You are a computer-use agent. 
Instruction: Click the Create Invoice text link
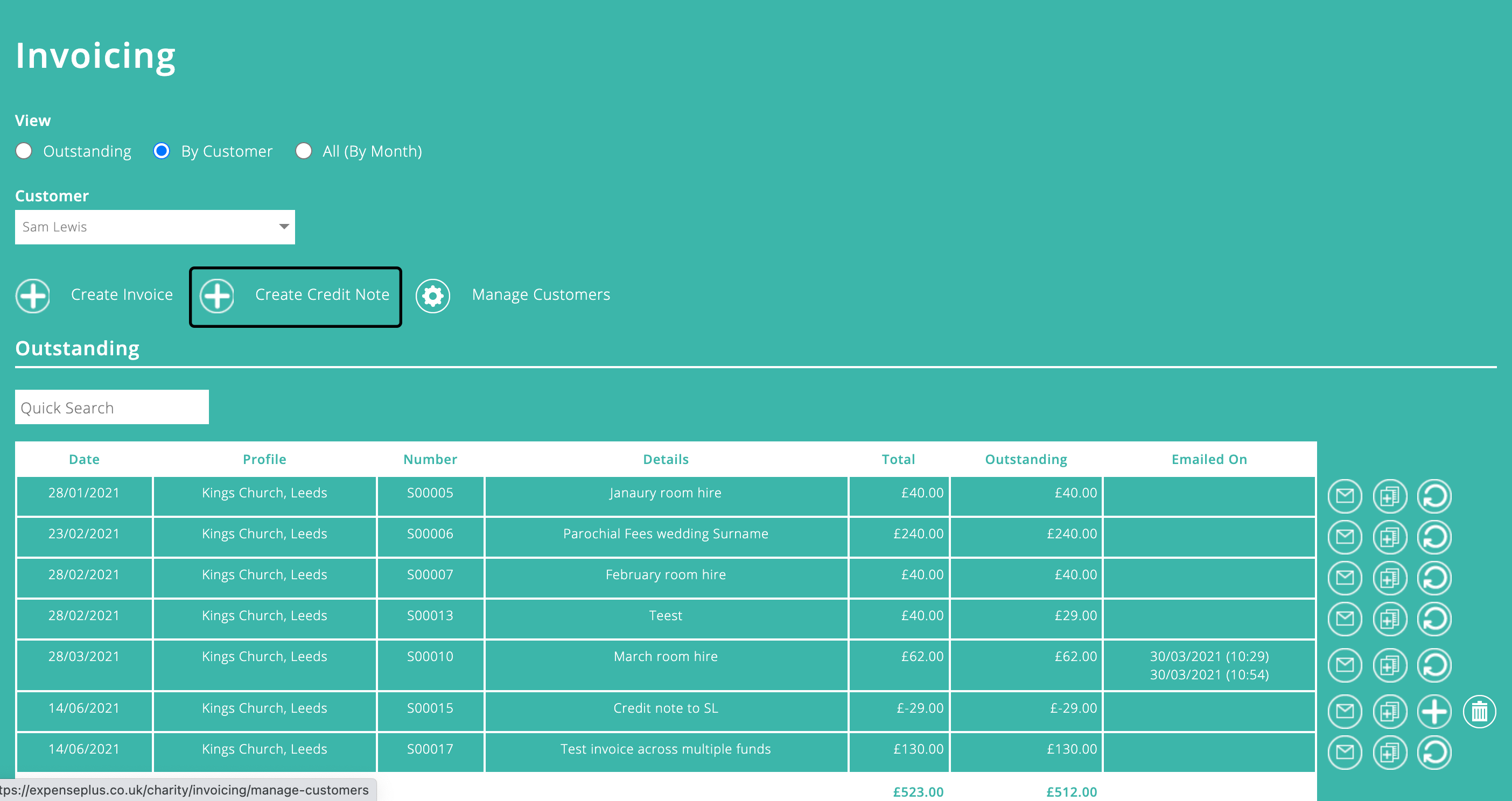pyautogui.click(x=122, y=294)
